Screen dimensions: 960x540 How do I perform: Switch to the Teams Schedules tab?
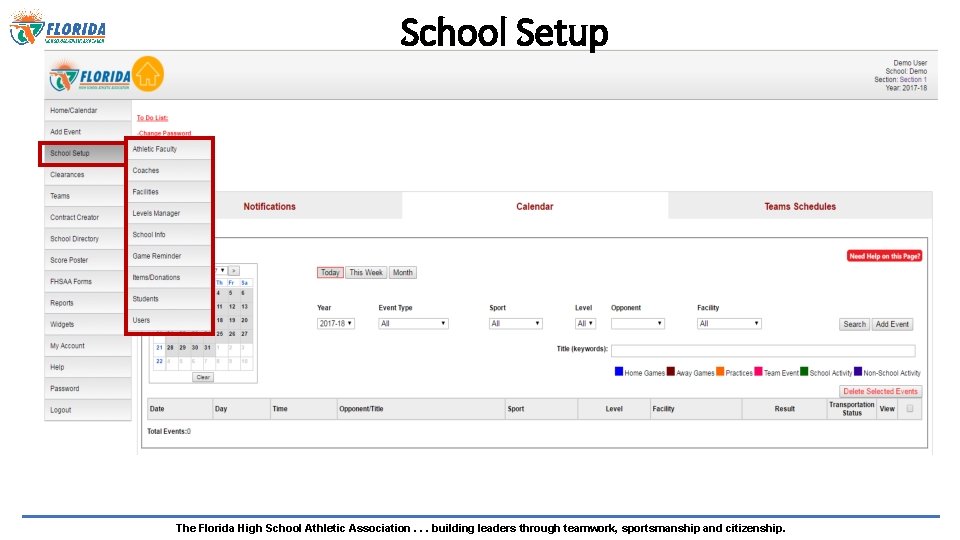point(800,206)
